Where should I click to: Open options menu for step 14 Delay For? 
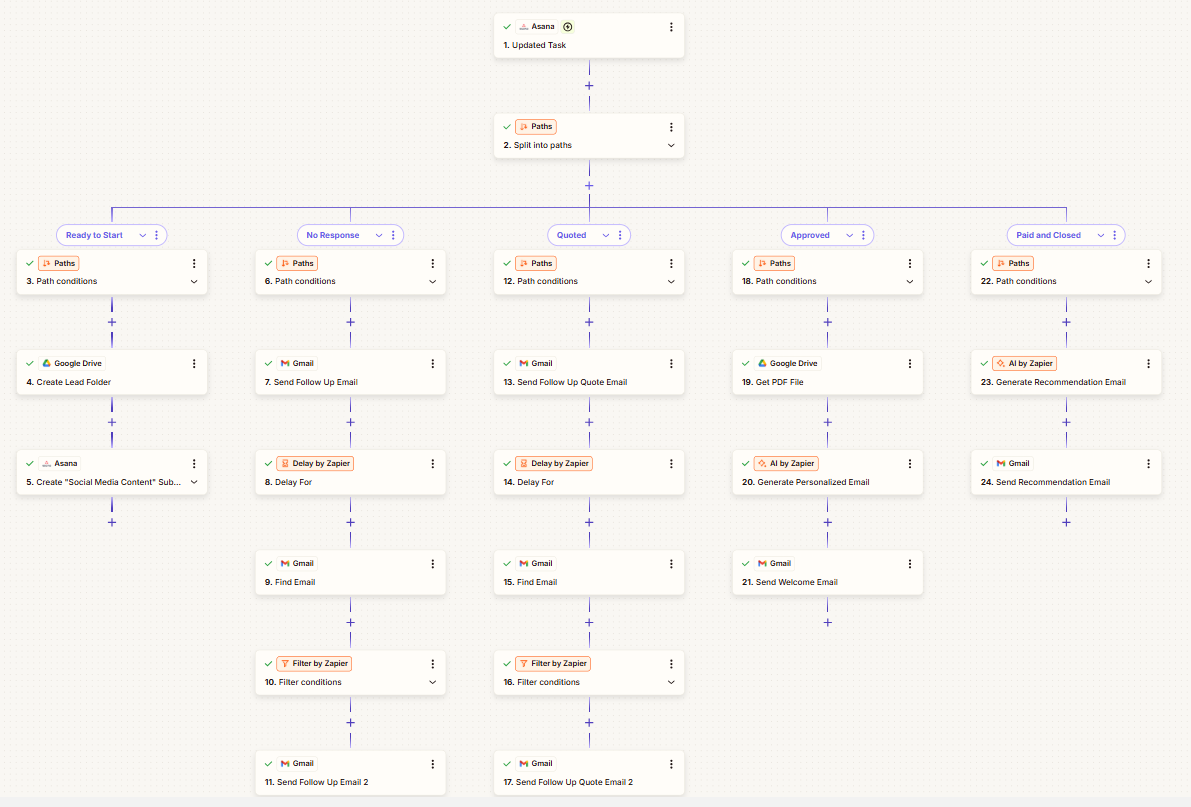point(671,464)
